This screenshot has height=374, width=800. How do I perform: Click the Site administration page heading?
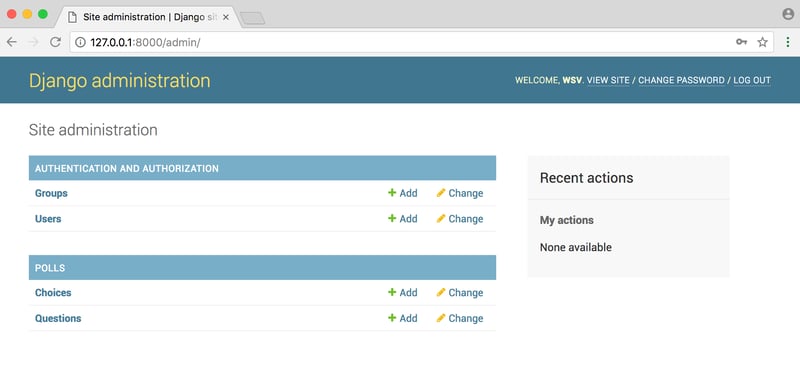[x=93, y=130]
